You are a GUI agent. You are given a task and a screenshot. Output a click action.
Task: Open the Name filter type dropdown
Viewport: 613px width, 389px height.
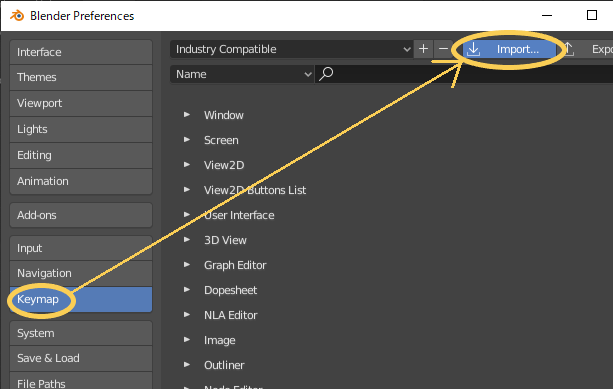click(x=242, y=74)
